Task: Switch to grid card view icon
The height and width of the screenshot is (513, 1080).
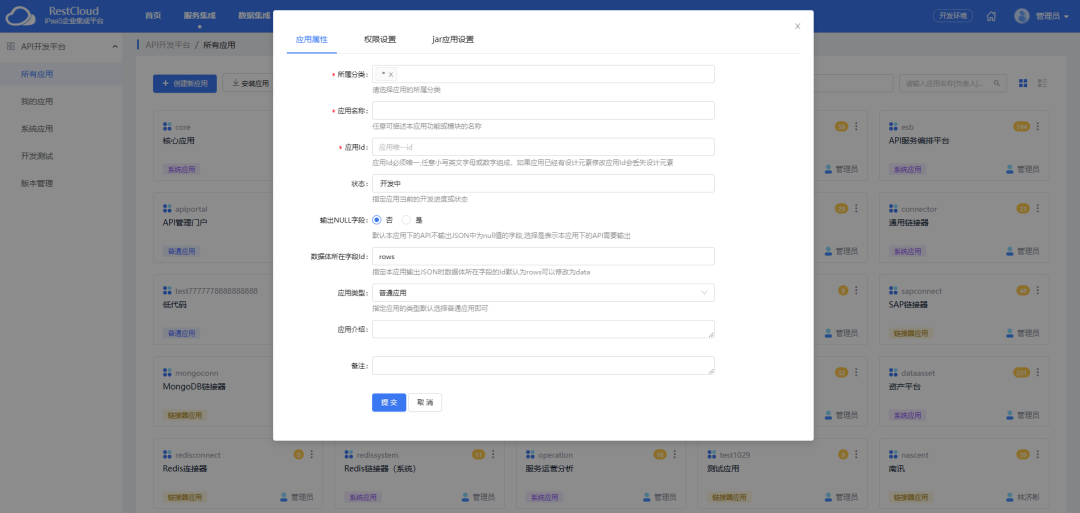Action: tap(1023, 83)
